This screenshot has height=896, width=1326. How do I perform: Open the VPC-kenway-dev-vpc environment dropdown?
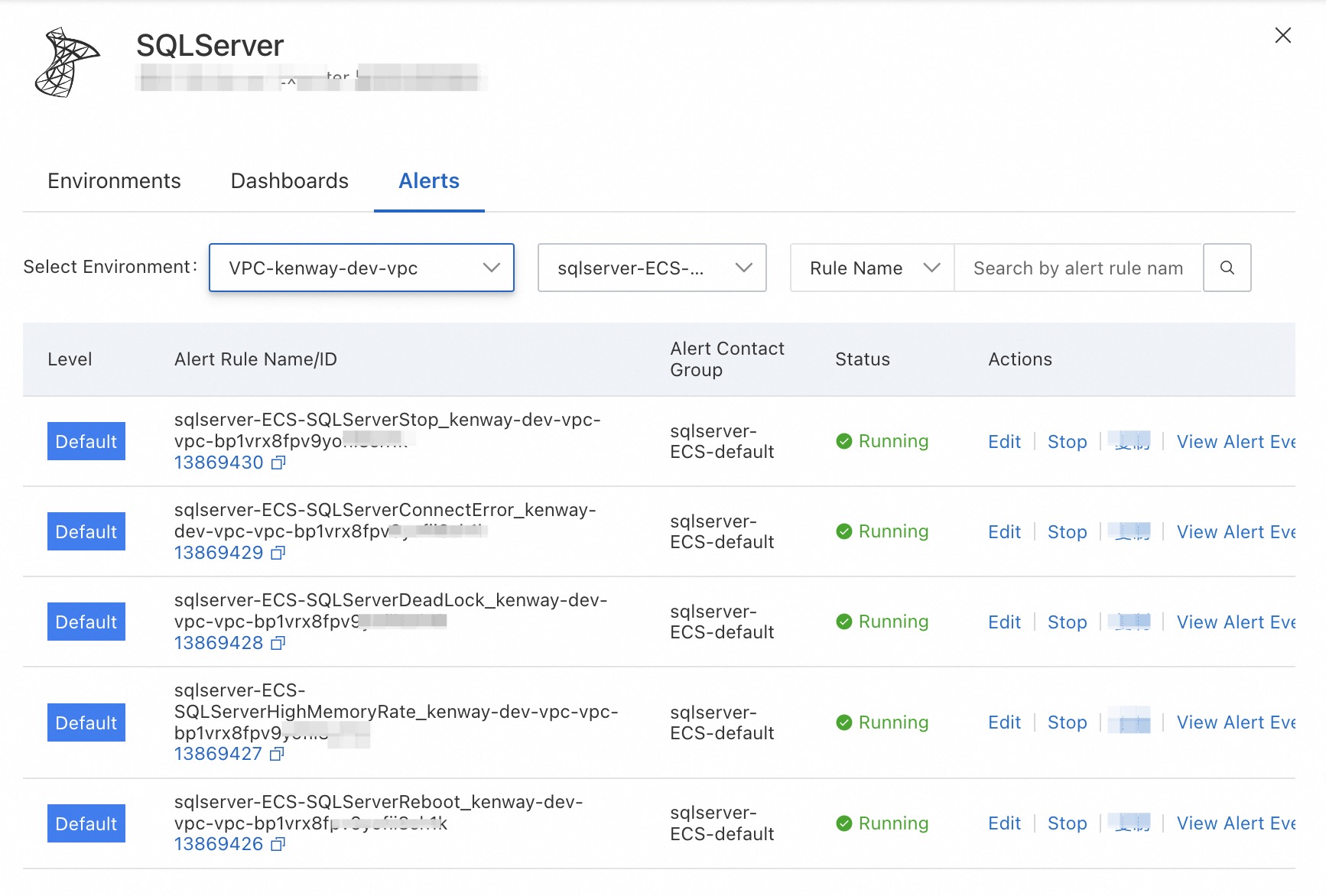pos(362,268)
